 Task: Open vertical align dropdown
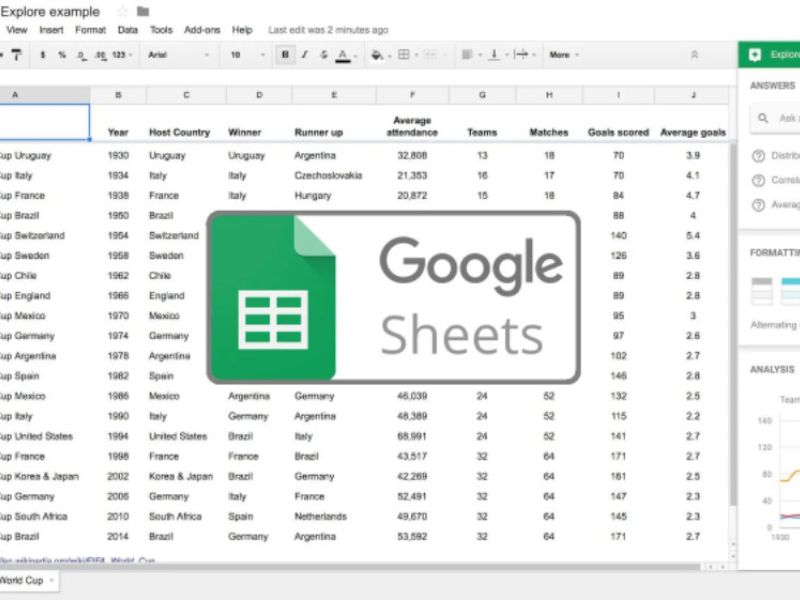pyautogui.click(x=498, y=54)
